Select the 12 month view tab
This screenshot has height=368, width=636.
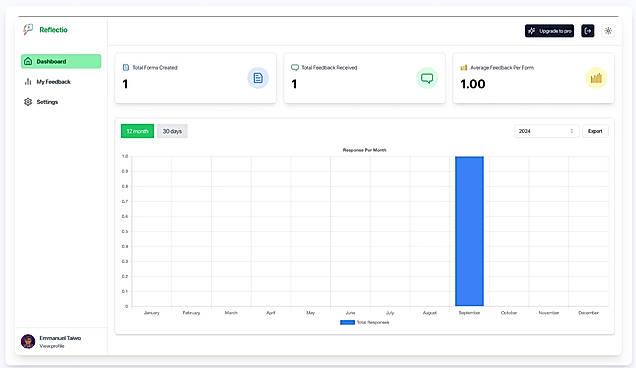[x=138, y=131]
